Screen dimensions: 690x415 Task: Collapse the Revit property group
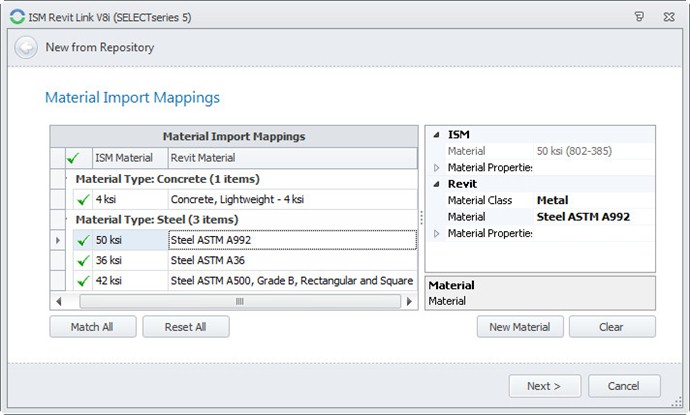point(436,184)
